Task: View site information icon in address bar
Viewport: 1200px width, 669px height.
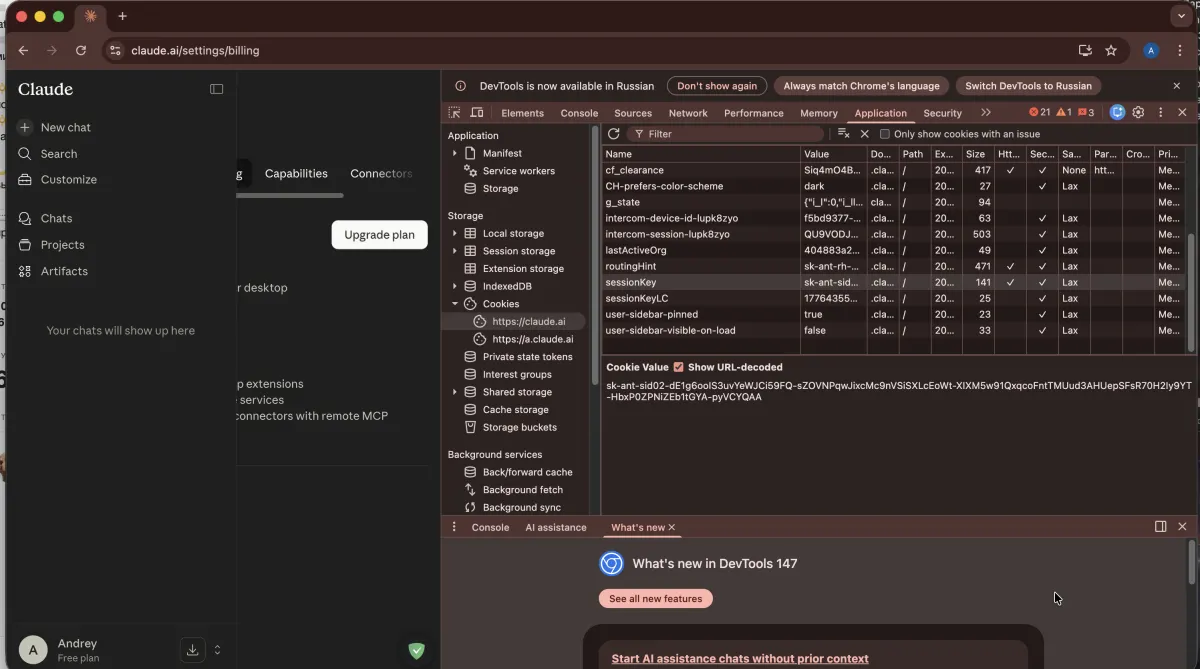Action: (x=115, y=50)
